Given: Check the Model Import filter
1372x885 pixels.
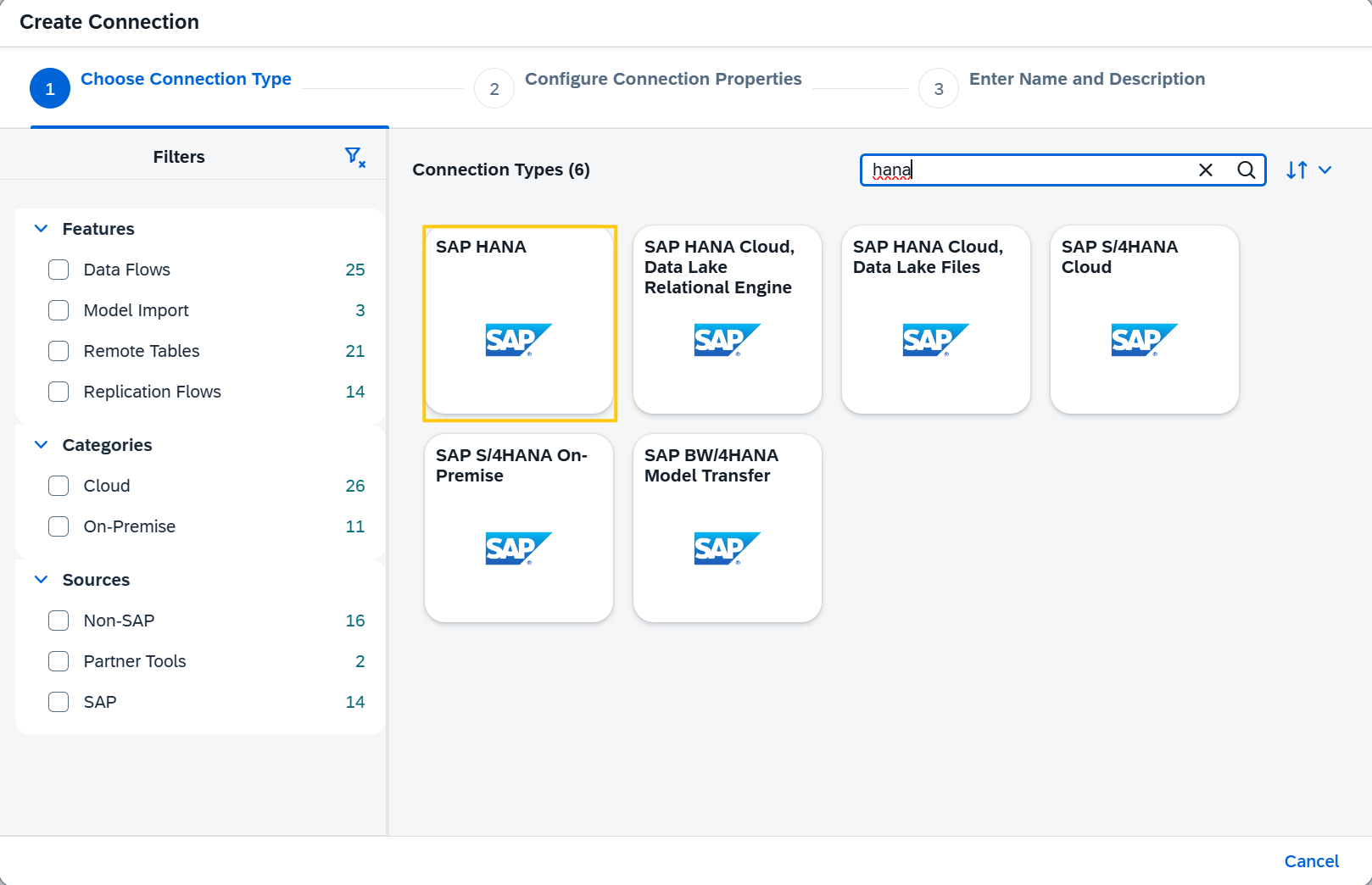Looking at the screenshot, I should pyautogui.click(x=59, y=310).
